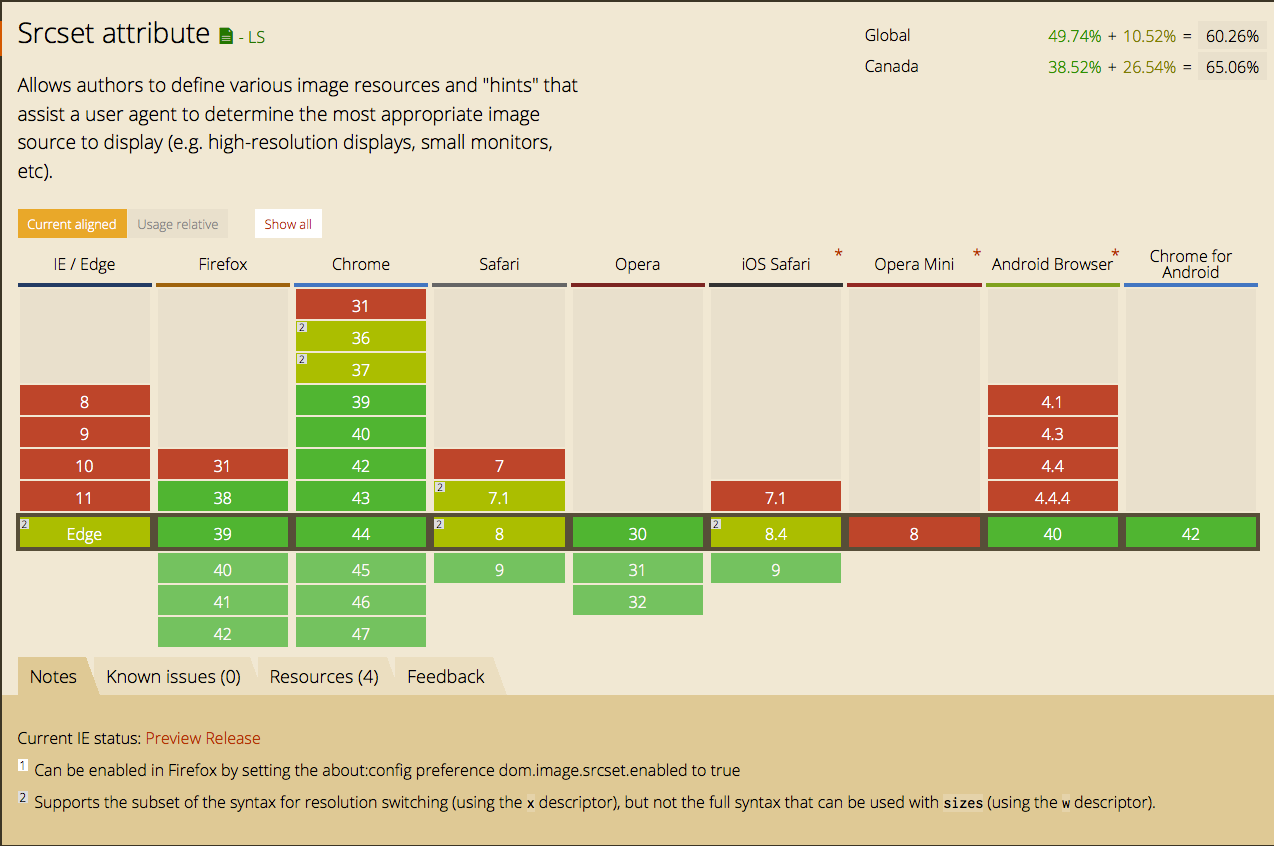
Task: Click the Chrome 43 version cell
Action: pos(361,497)
